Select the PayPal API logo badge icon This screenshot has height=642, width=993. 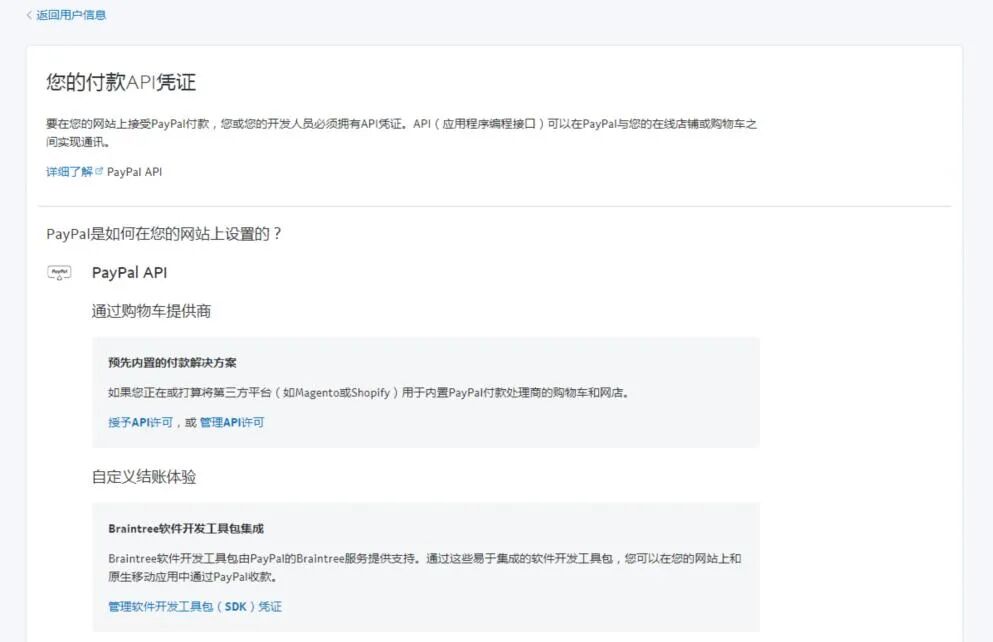click(x=59, y=272)
